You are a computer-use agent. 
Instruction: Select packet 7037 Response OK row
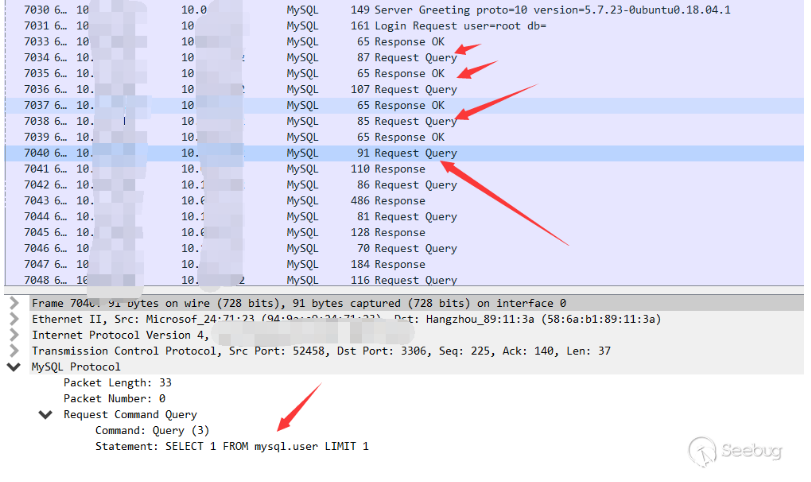click(x=400, y=105)
